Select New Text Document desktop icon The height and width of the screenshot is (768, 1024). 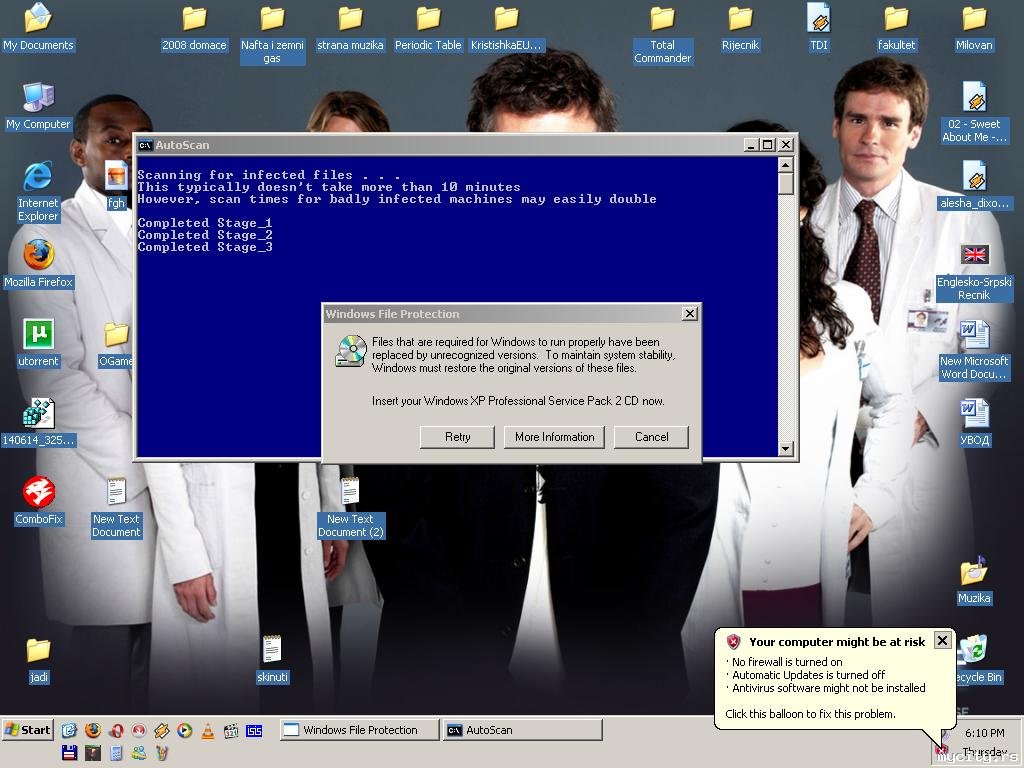coord(116,508)
